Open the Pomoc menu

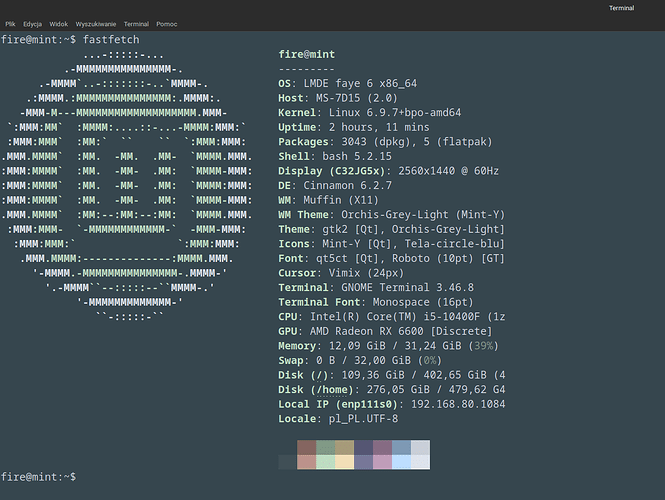(167, 24)
